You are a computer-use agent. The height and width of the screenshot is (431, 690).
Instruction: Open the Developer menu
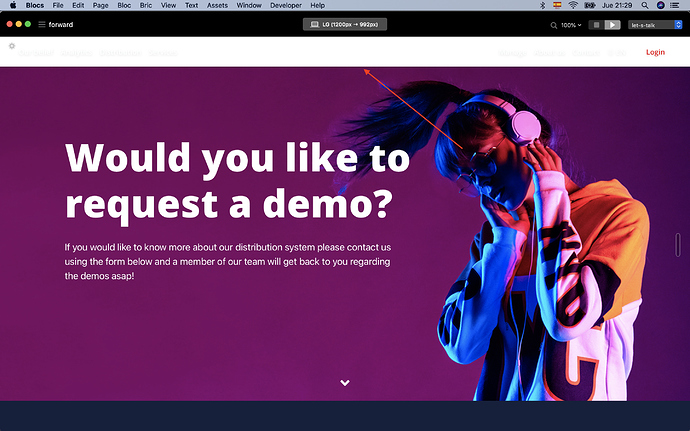(x=286, y=6)
